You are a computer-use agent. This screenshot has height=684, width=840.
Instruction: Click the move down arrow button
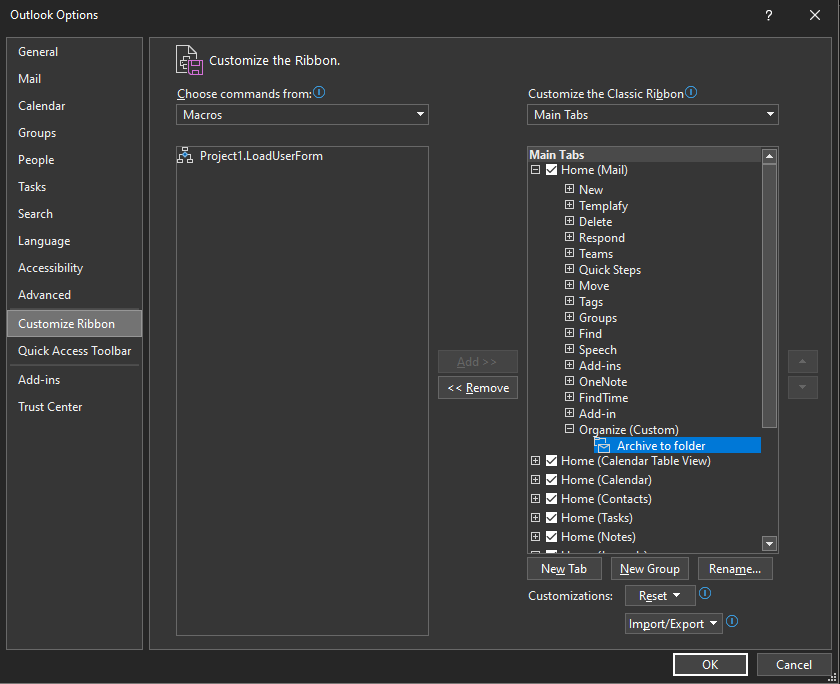802,387
